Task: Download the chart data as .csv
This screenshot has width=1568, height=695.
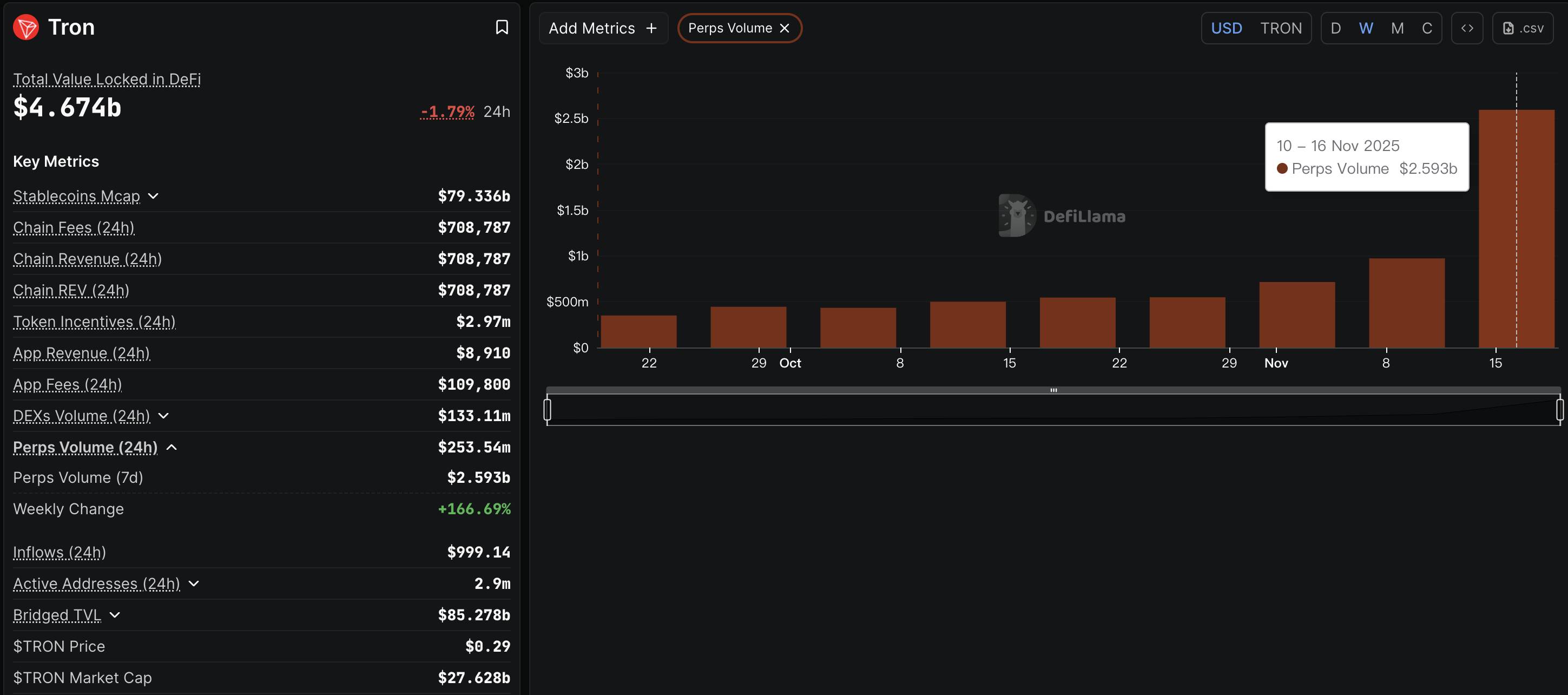Action: click(x=1523, y=28)
